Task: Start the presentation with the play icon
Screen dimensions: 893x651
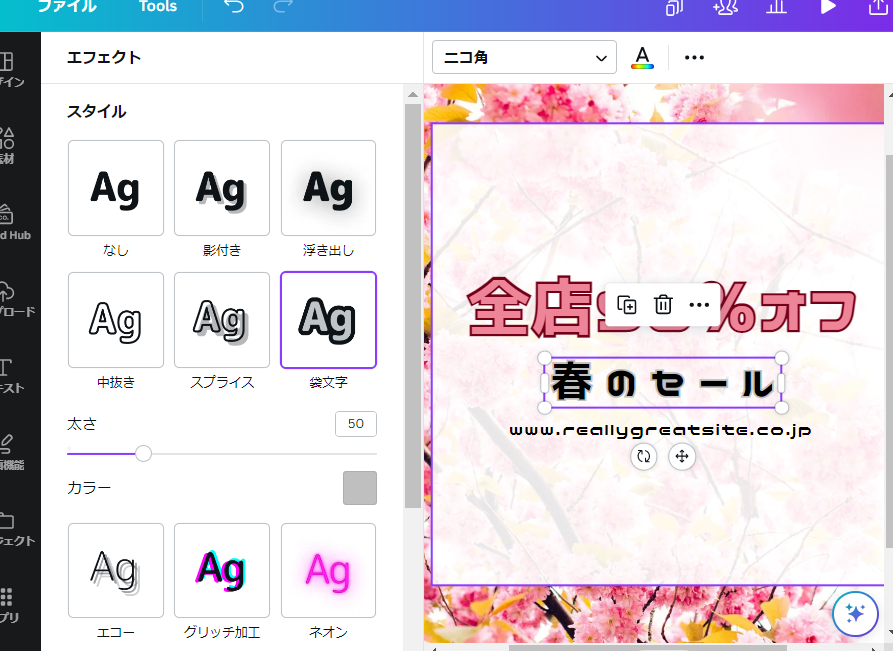Action: [x=828, y=8]
